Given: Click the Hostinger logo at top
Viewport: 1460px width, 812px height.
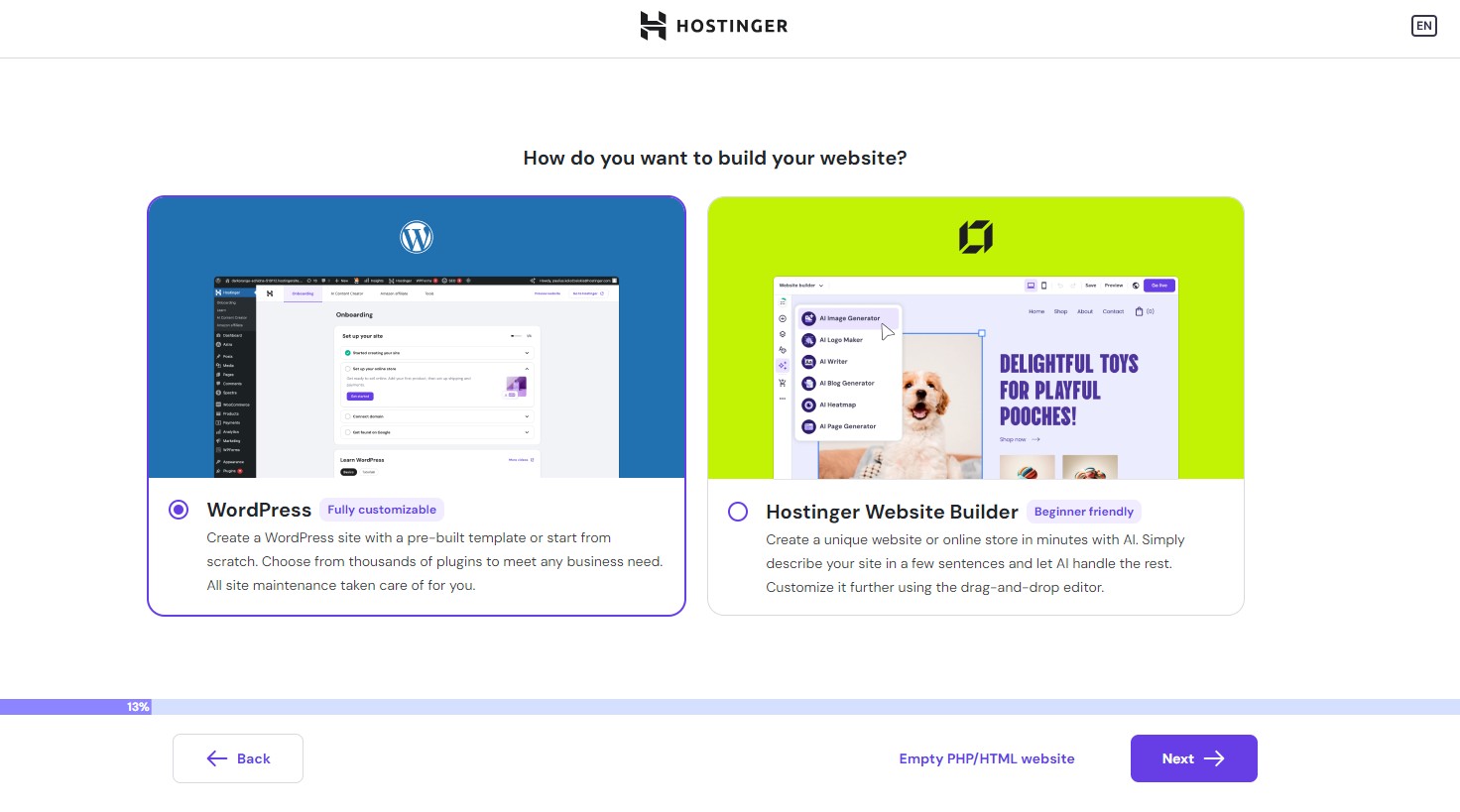Looking at the screenshot, I should pyautogui.click(x=714, y=26).
